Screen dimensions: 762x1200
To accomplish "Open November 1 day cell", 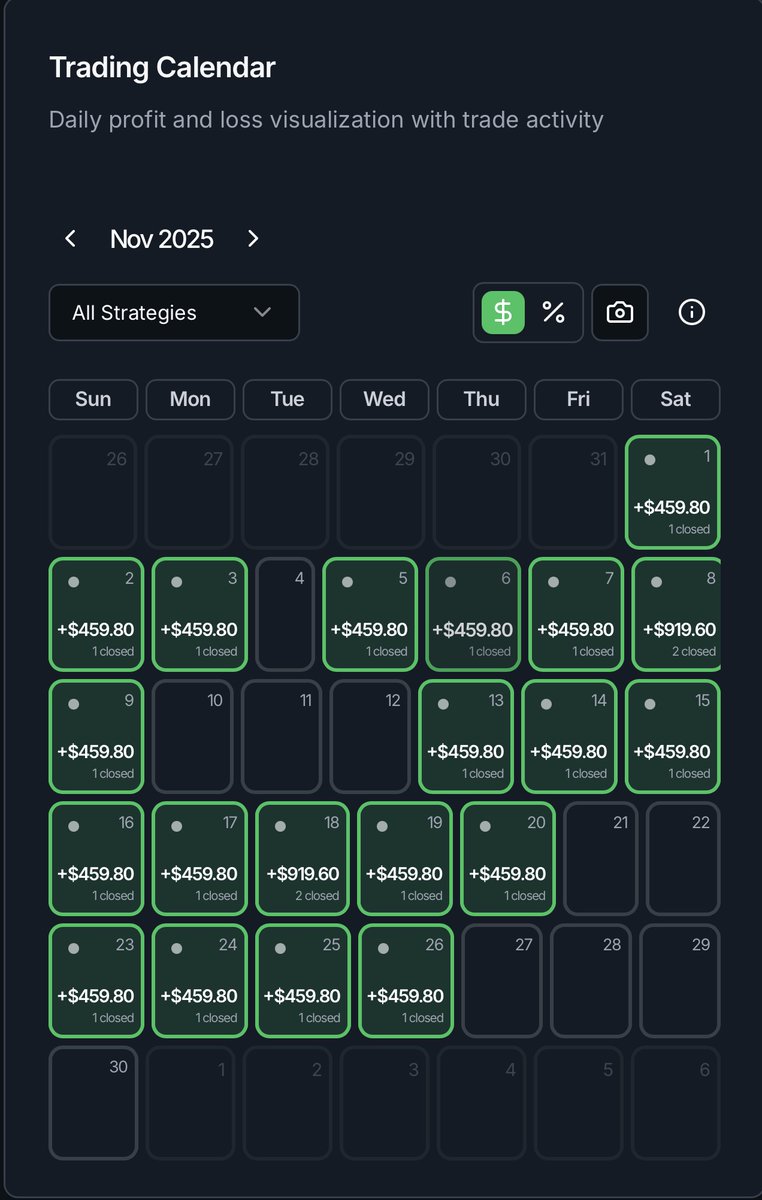I will pos(673,492).
